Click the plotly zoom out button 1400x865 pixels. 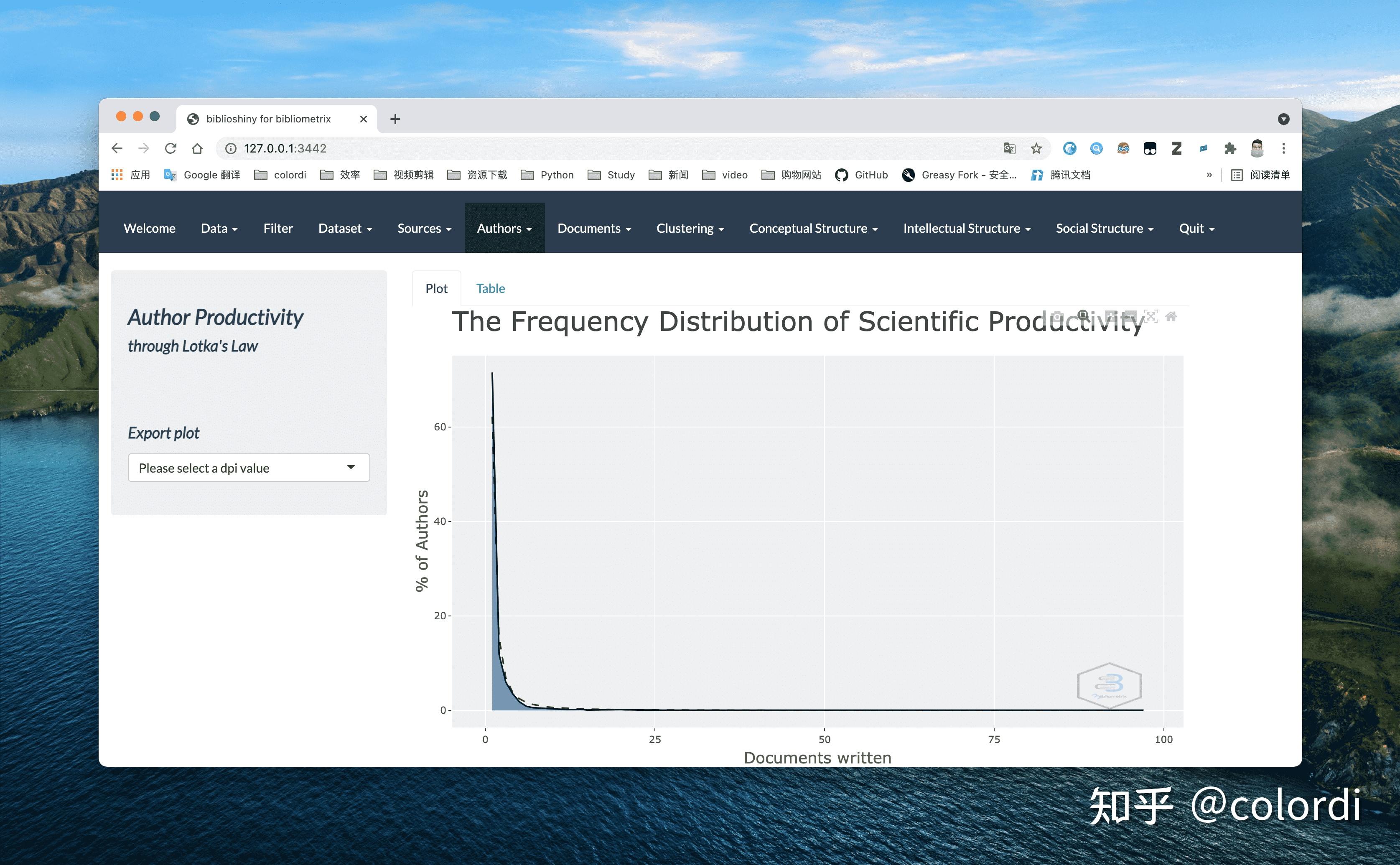pos(1130,316)
